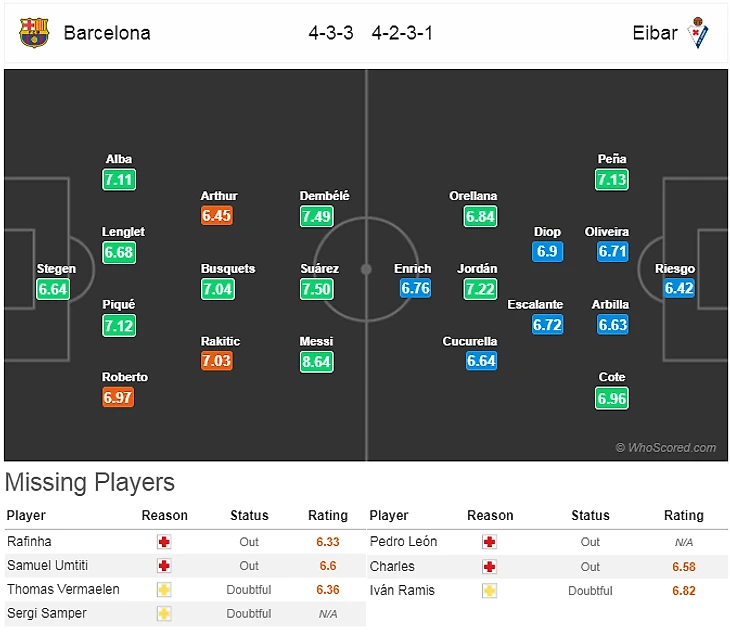Click the Barcelona club crest icon
The width and height of the screenshot is (730, 636).
coord(33,33)
